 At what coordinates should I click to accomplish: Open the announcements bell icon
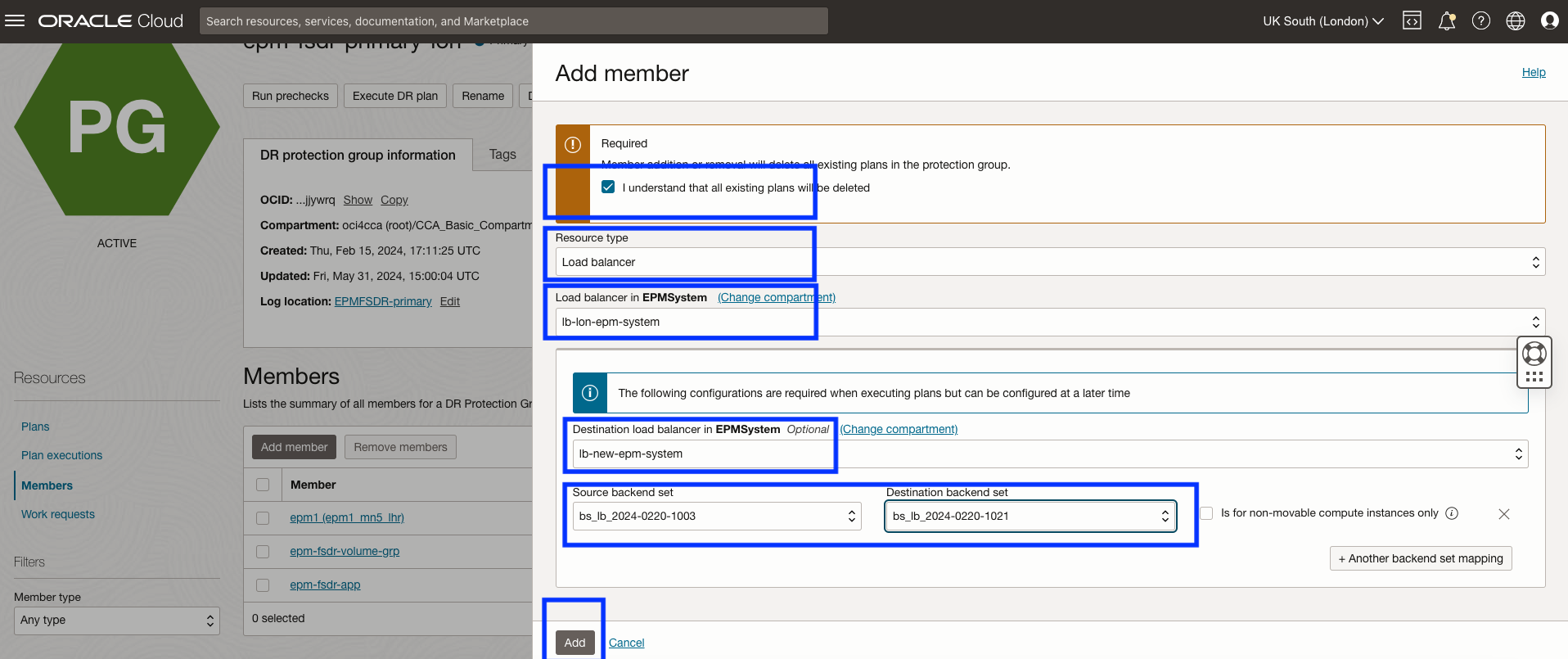coord(1447,20)
